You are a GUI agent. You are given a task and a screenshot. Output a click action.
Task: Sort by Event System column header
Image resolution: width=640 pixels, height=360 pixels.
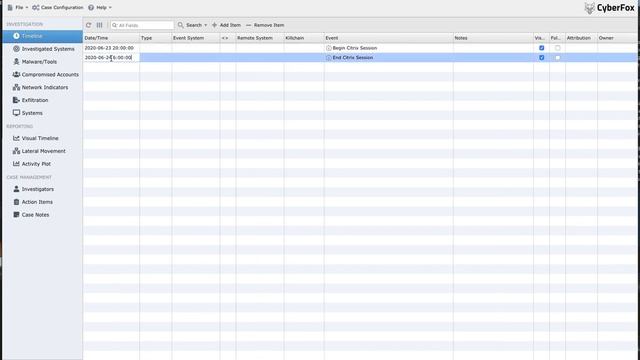point(196,38)
